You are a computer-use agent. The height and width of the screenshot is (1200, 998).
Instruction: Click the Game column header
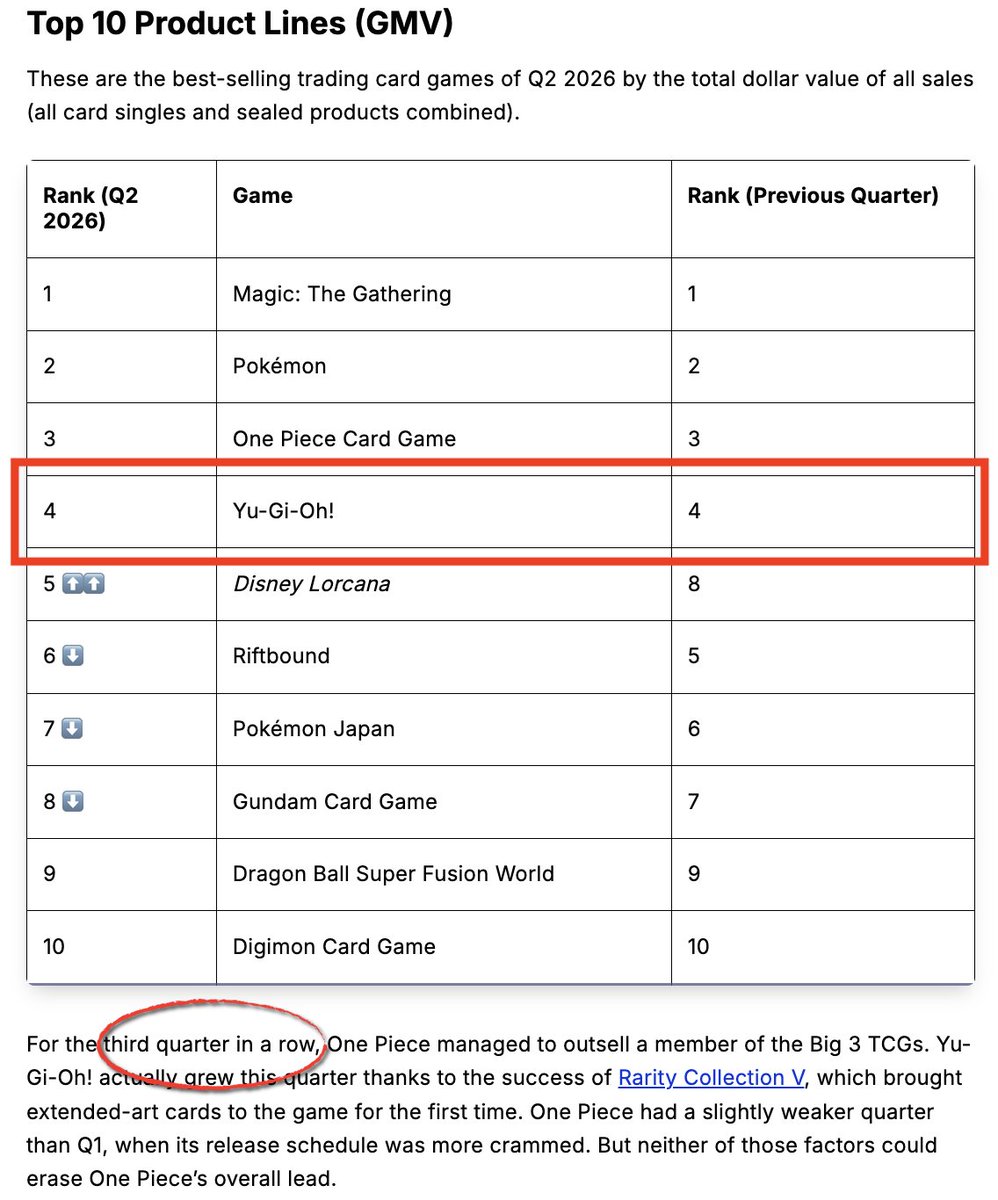tap(444, 208)
